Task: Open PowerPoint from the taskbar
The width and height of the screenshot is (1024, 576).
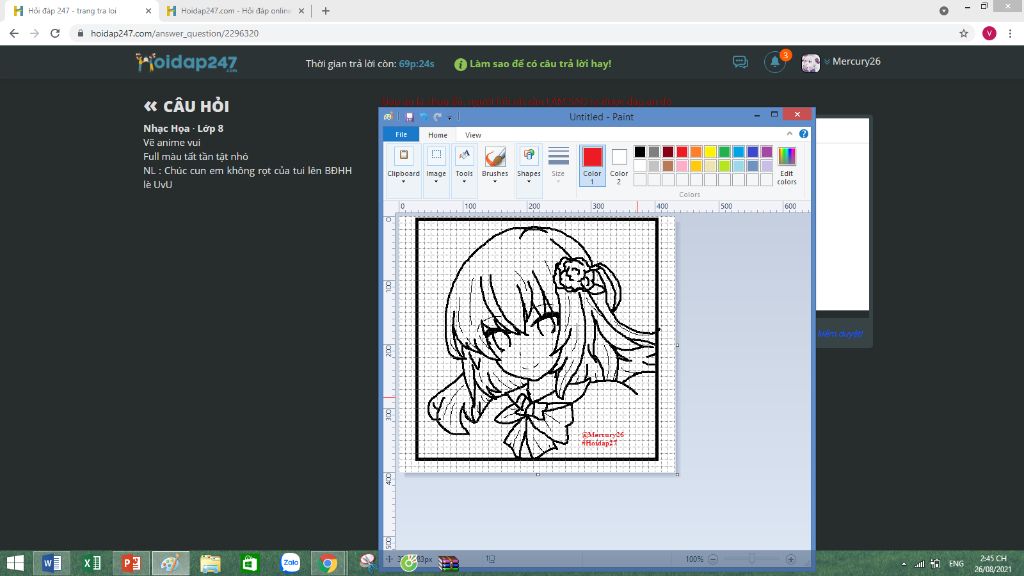Action: [x=131, y=563]
